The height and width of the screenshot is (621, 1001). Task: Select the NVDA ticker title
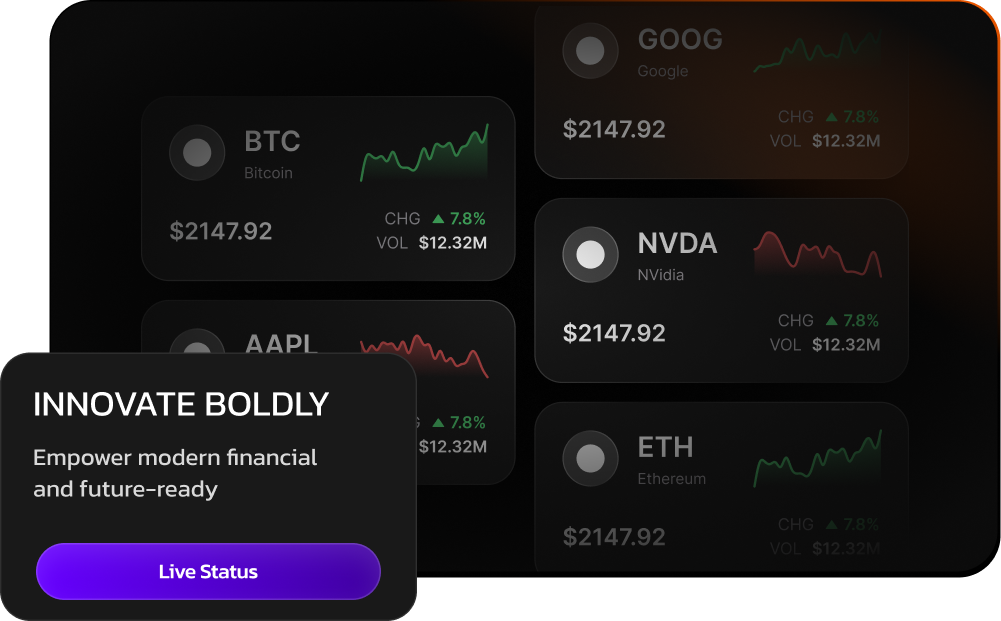tap(677, 243)
